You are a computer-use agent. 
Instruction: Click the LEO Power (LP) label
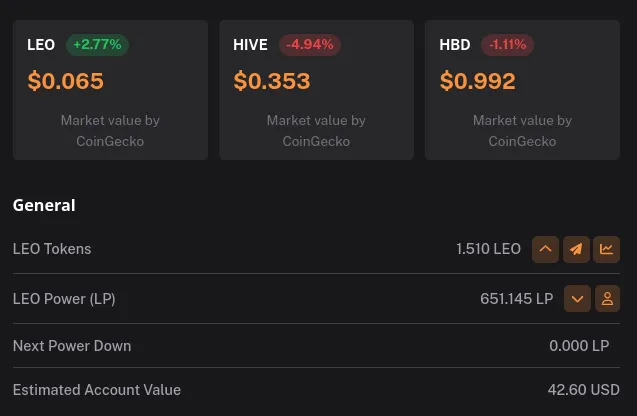tap(66, 298)
